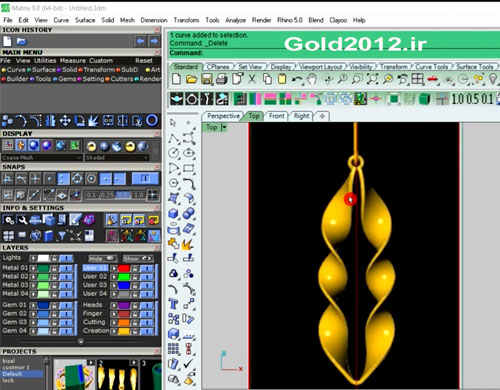Click the orange Cutting layer color swatch
The height and width of the screenshot is (390, 500).
click(x=124, y=322)
